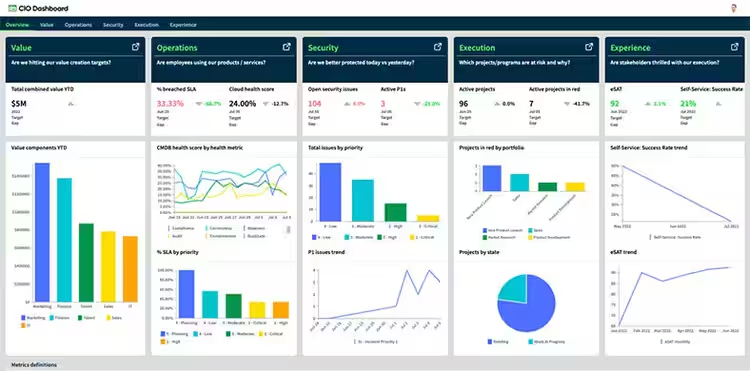This screenshot has width=750, height=371.
Task: Click the 'eSAT trend' chart title
Action: tap(623, 252)
